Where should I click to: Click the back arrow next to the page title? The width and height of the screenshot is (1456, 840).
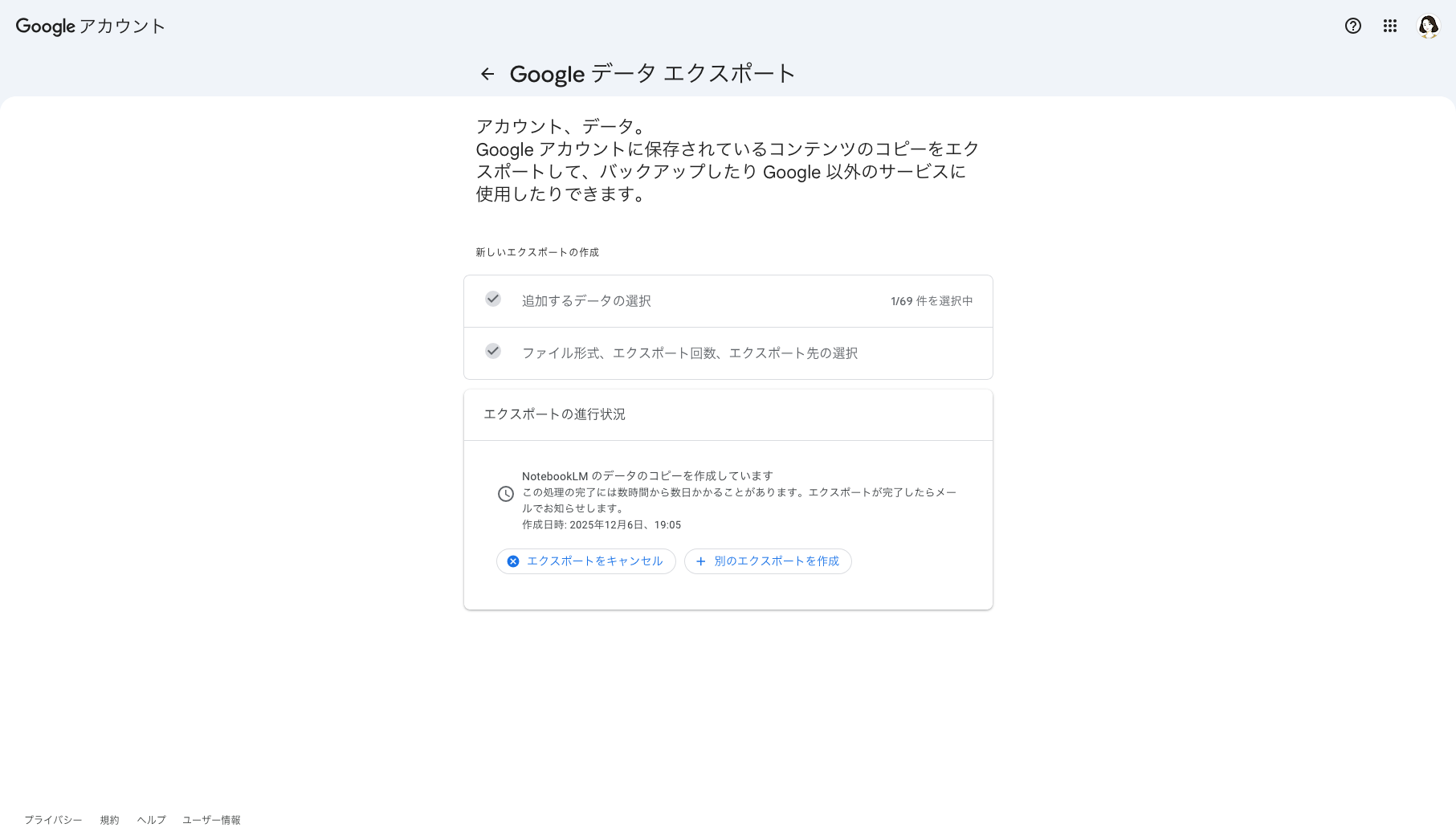(x=487, y=73)
